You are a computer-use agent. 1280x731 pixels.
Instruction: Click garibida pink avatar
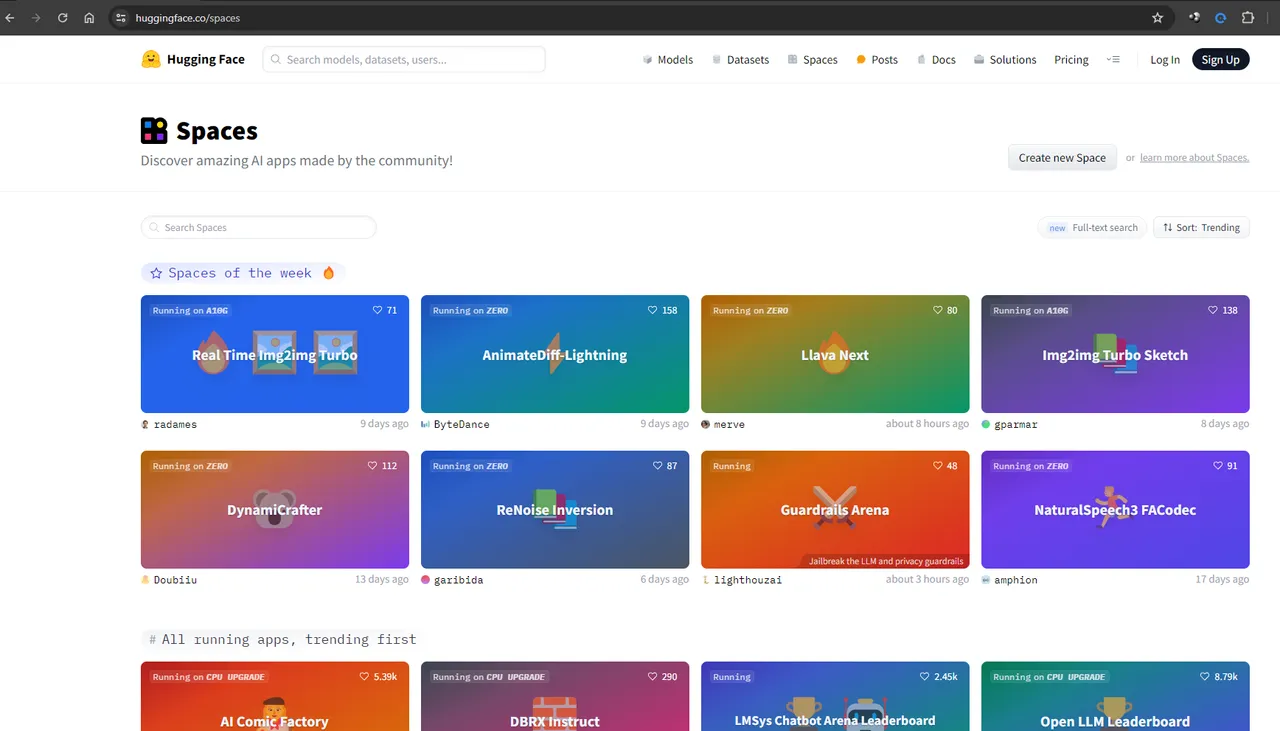426,580
